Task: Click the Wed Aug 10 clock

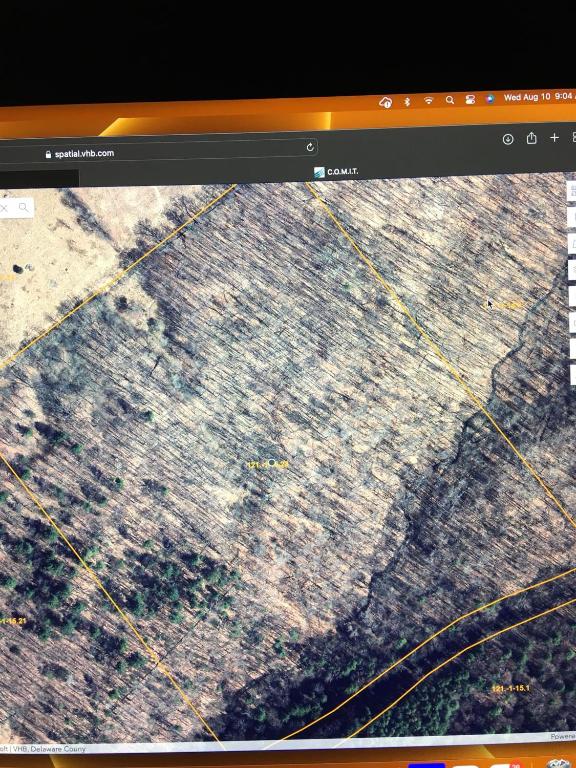Action: tap(539, 97)
